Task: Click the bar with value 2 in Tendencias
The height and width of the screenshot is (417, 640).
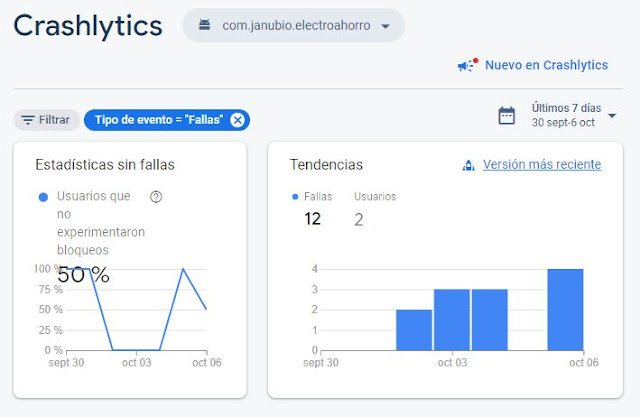Action: click(x=414, y=330)
